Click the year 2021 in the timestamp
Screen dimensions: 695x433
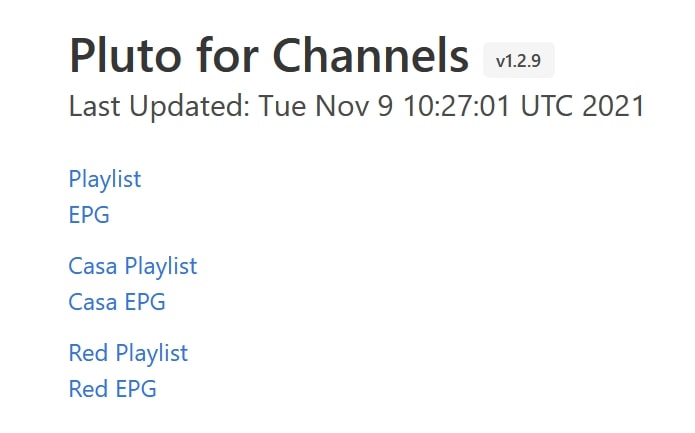coord(613,106)
